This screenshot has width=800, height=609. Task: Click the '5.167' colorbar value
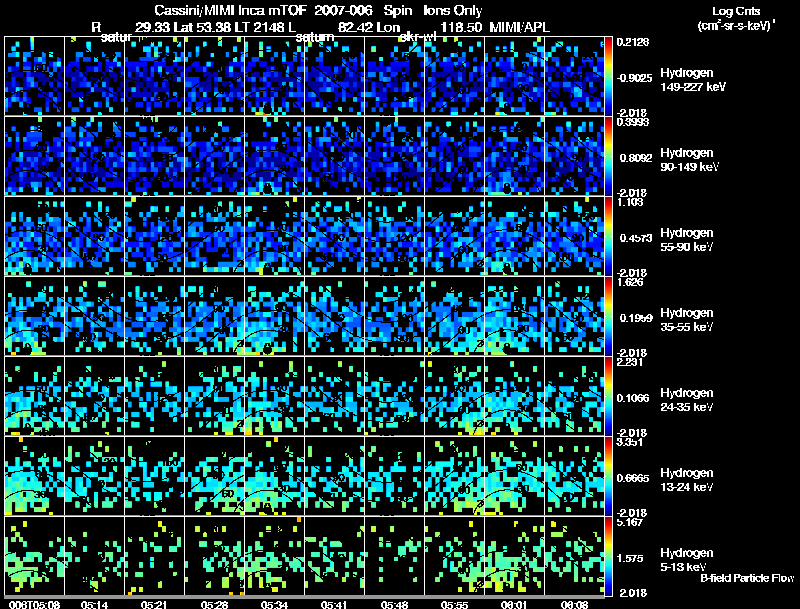[630, 522]
